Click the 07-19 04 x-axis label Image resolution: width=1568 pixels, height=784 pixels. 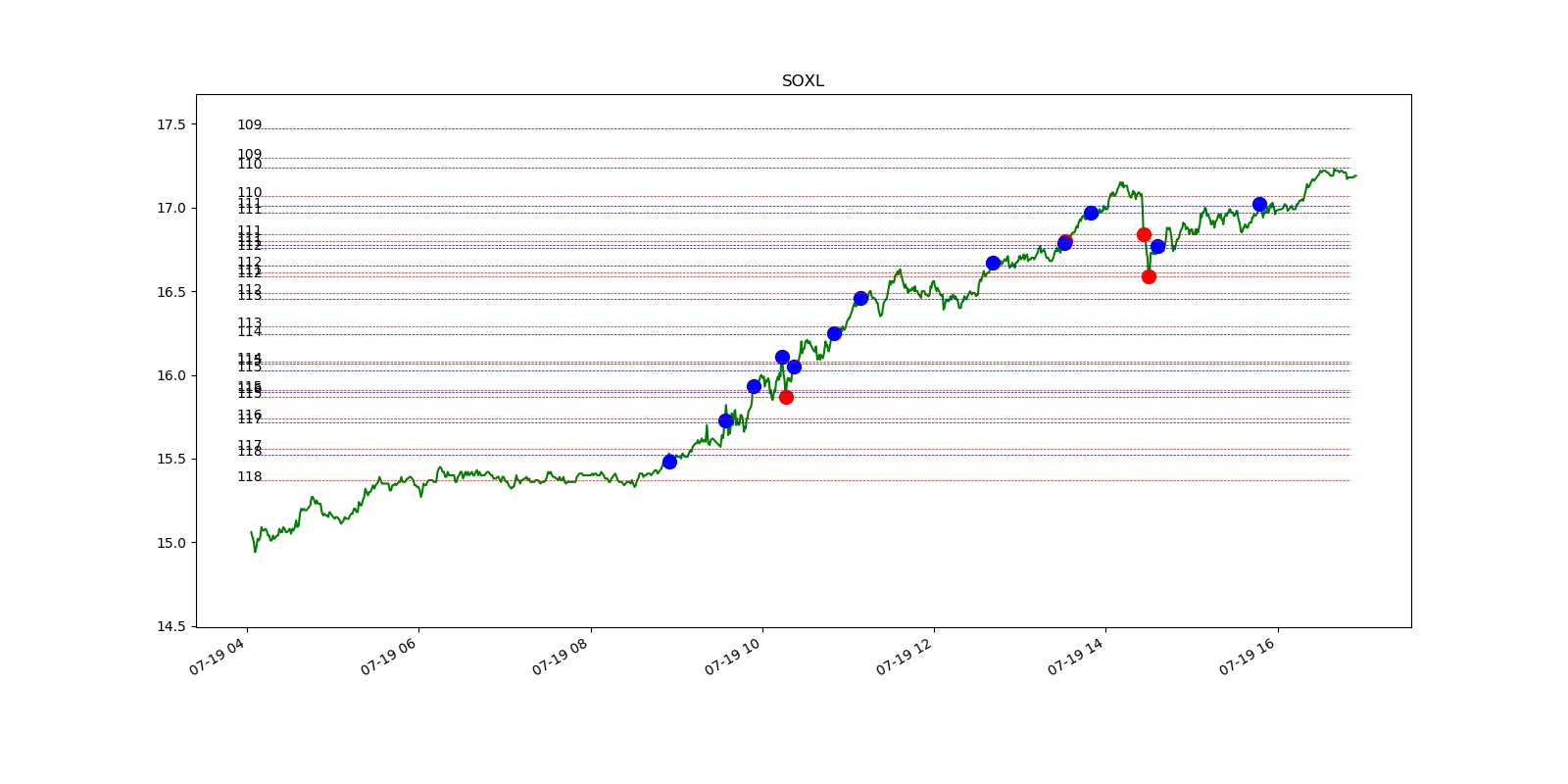(218, 657)
